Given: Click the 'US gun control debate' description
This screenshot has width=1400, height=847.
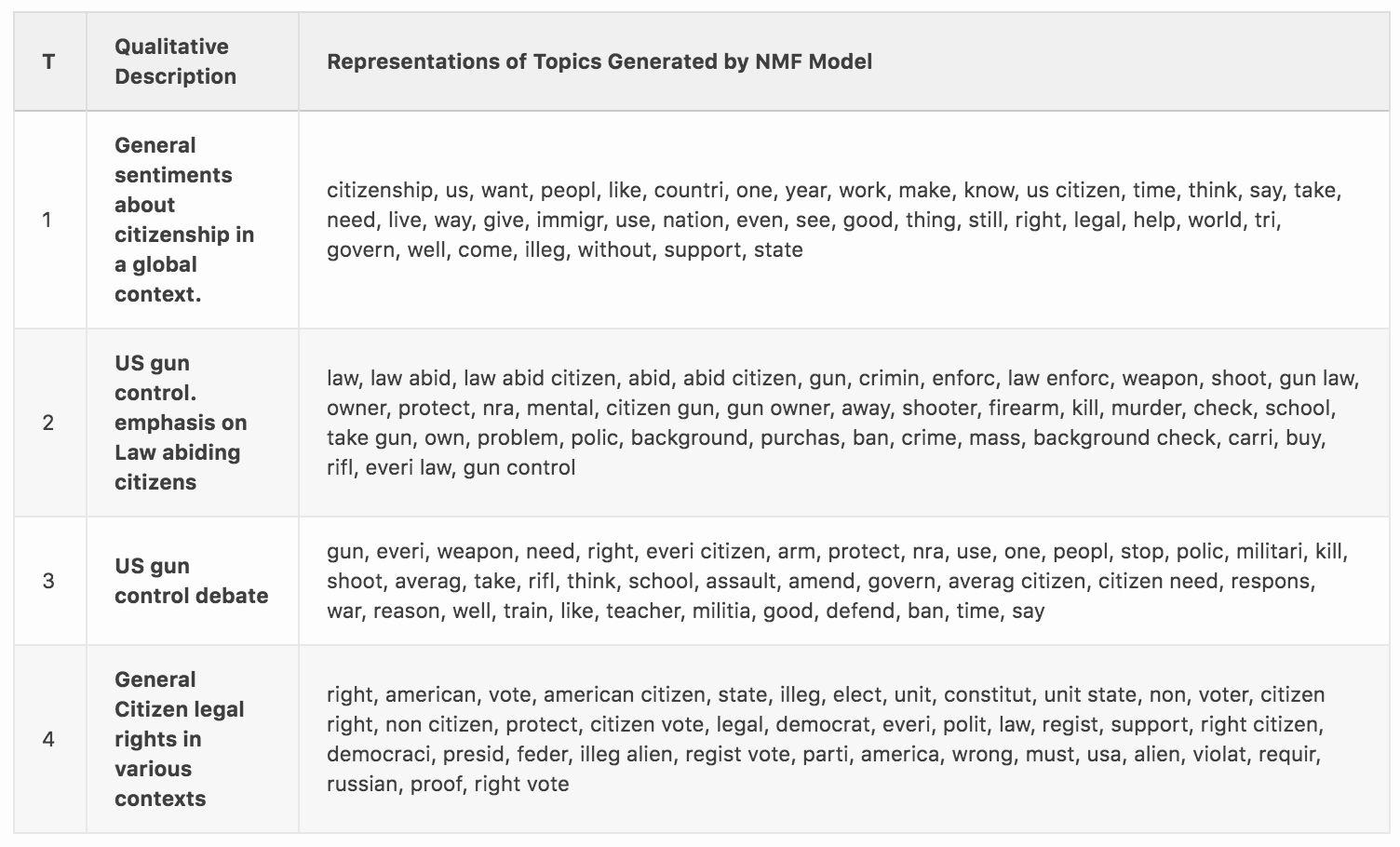Looking at the screenshot, I should 193,581.
